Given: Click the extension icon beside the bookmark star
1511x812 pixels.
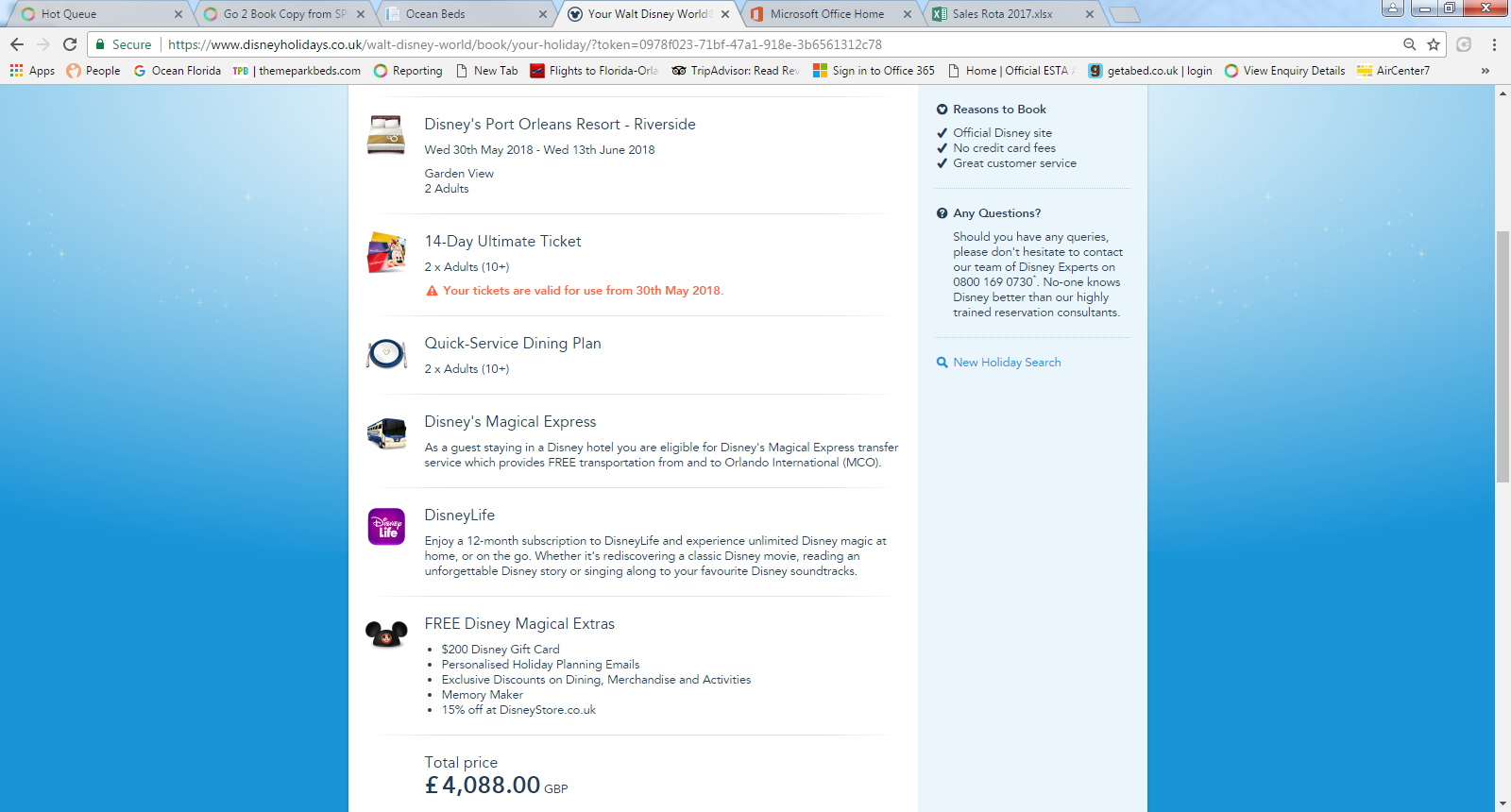Looking at the screenshot, I should point(1464,44).
